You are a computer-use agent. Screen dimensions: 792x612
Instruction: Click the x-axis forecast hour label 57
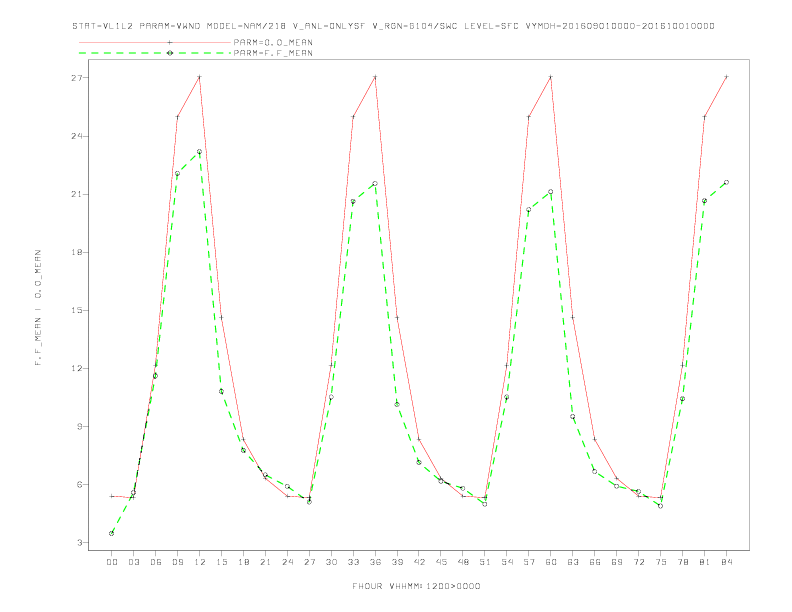(529, 562)
